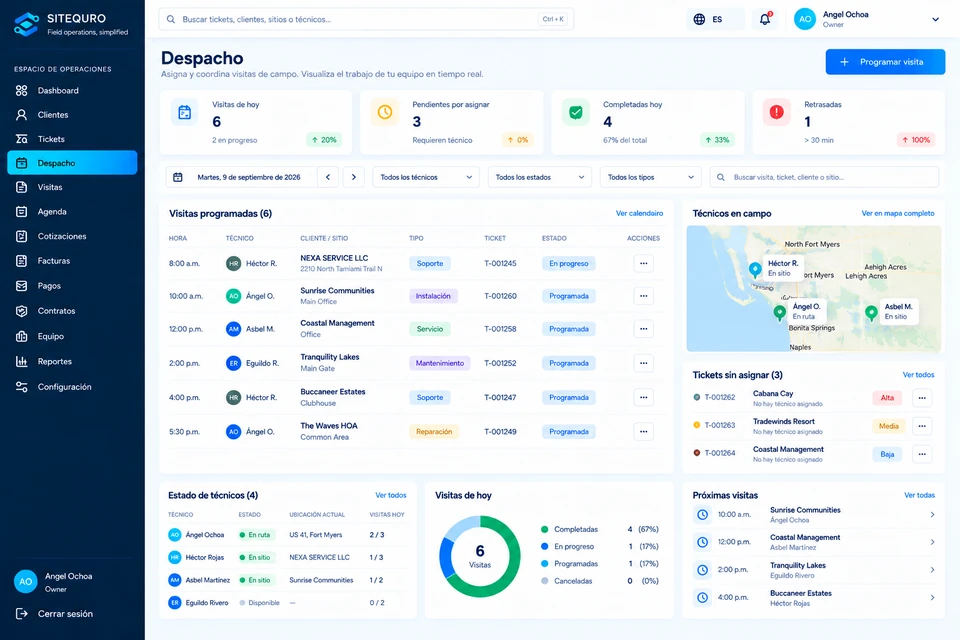The height and width of the screenshot is (640, 960).
Task: Open options for ticket T-001262 Cabana Cay
Action: pyautogui.click(x=922, y=398)
